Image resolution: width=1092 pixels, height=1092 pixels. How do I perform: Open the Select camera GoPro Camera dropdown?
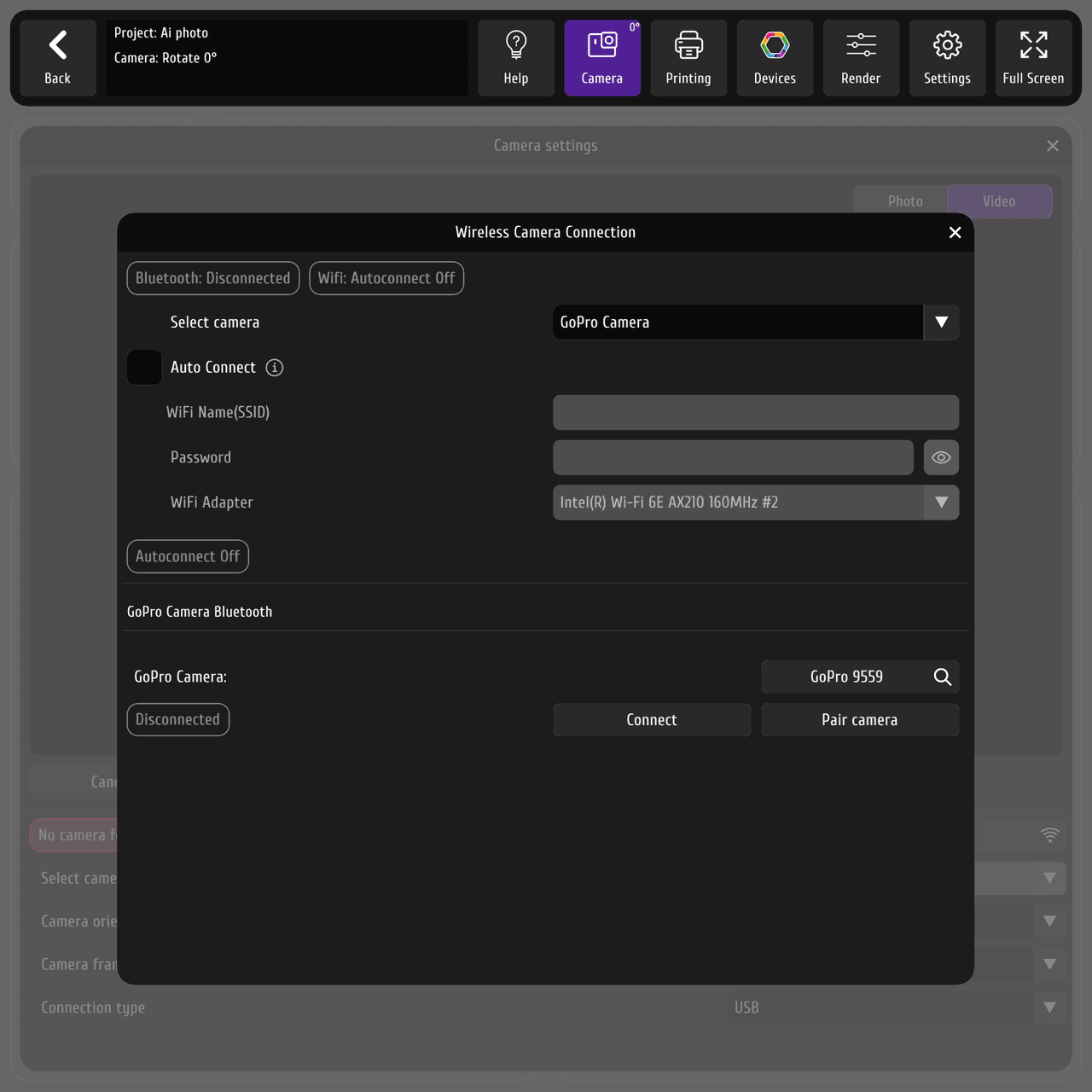pyautogui.click(x=756, y=322)
